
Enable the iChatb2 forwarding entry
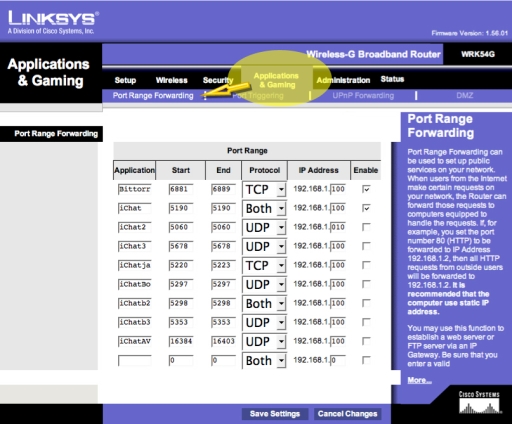pos(366,303)
